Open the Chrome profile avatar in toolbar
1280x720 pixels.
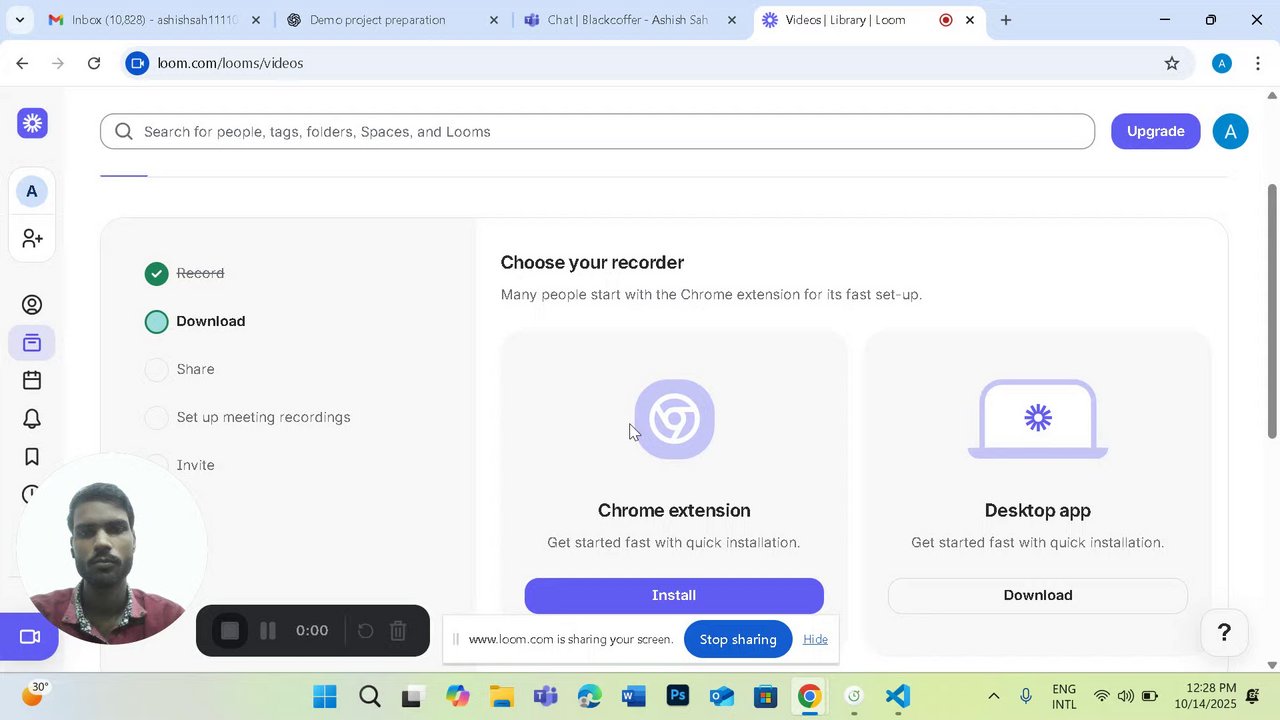[x=1222, y=63]
